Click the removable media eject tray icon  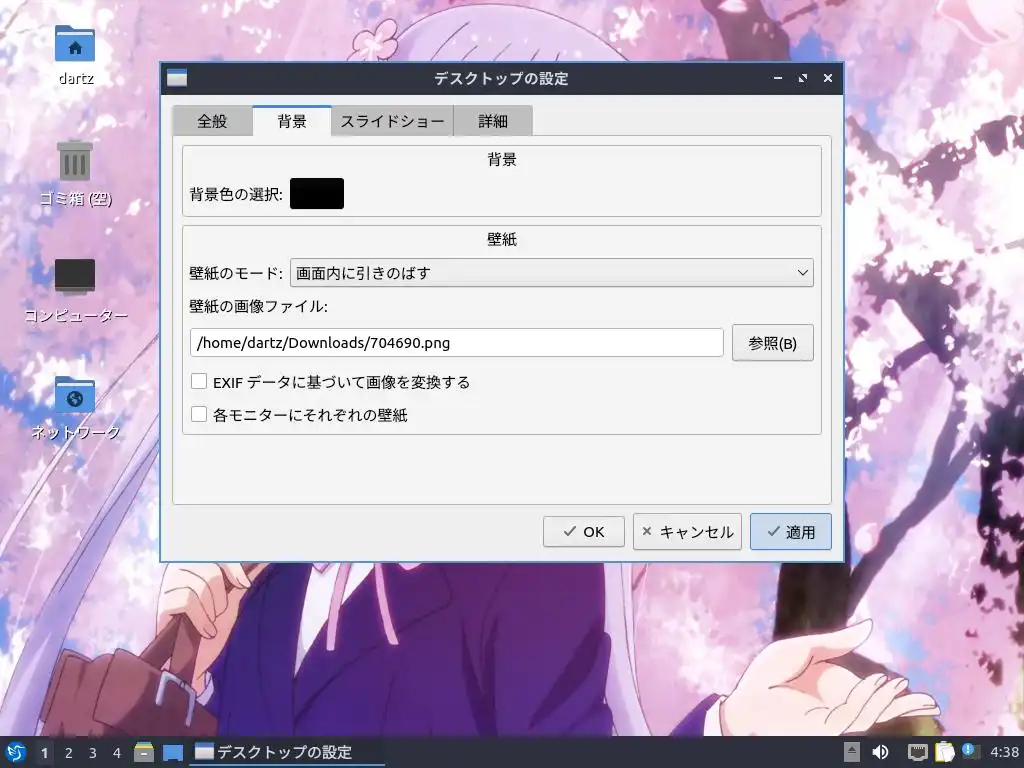coord(852,752)
